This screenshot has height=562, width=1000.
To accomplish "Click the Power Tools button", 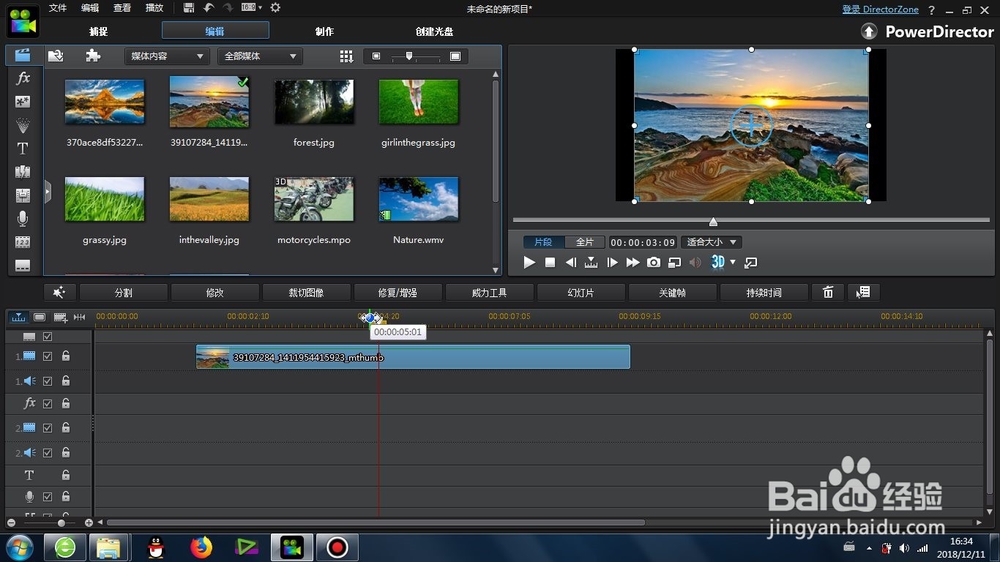I will (489, 292).
